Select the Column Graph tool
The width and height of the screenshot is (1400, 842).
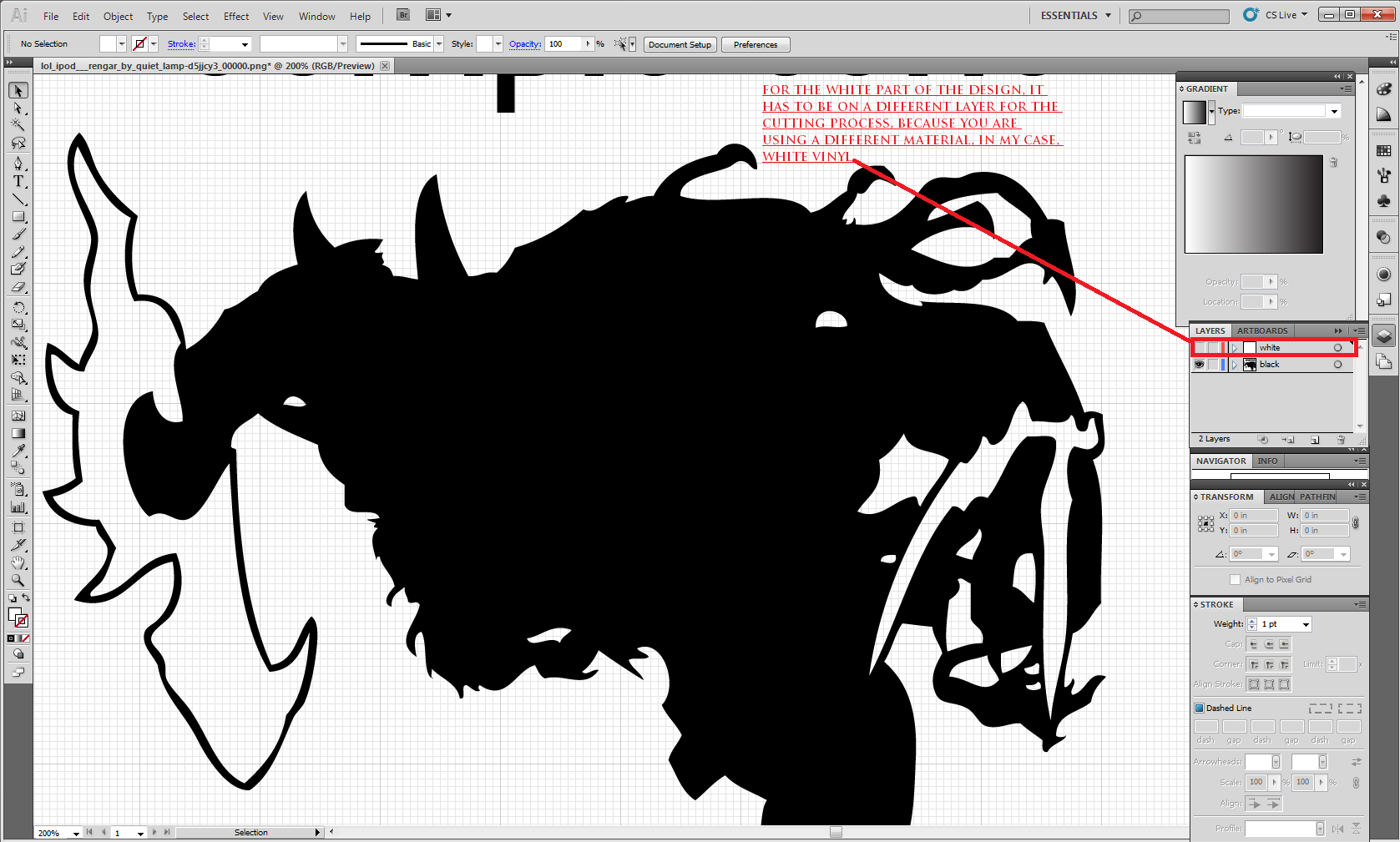(x=18, y=507)
